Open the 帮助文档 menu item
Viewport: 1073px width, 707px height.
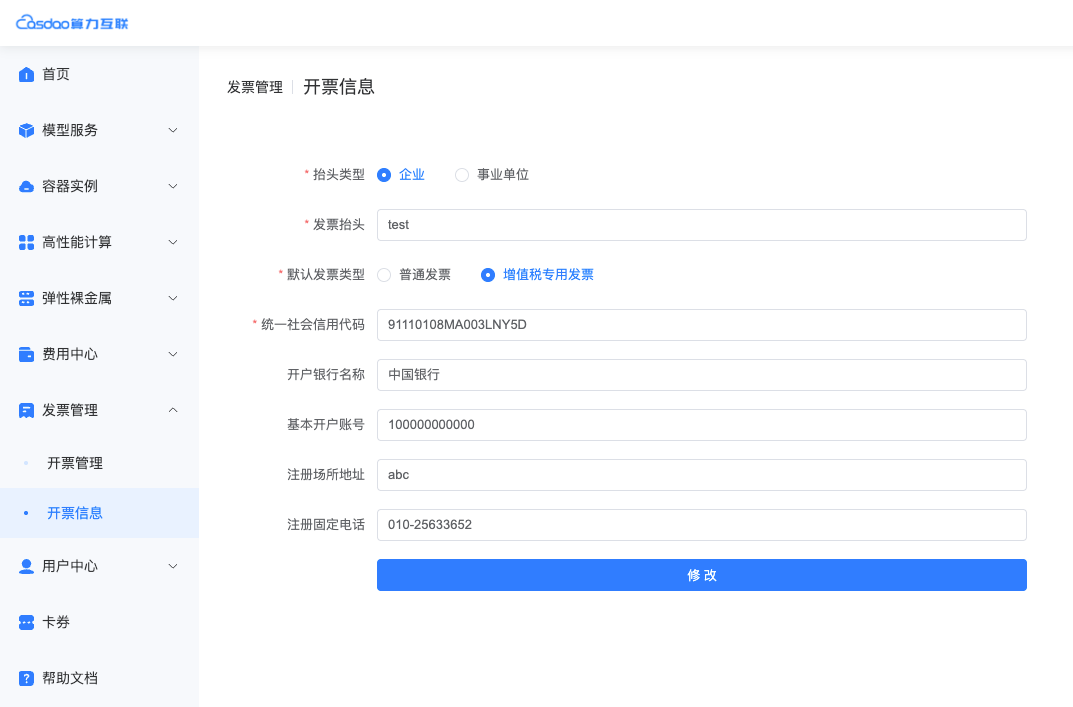click(x=99, y=678)
